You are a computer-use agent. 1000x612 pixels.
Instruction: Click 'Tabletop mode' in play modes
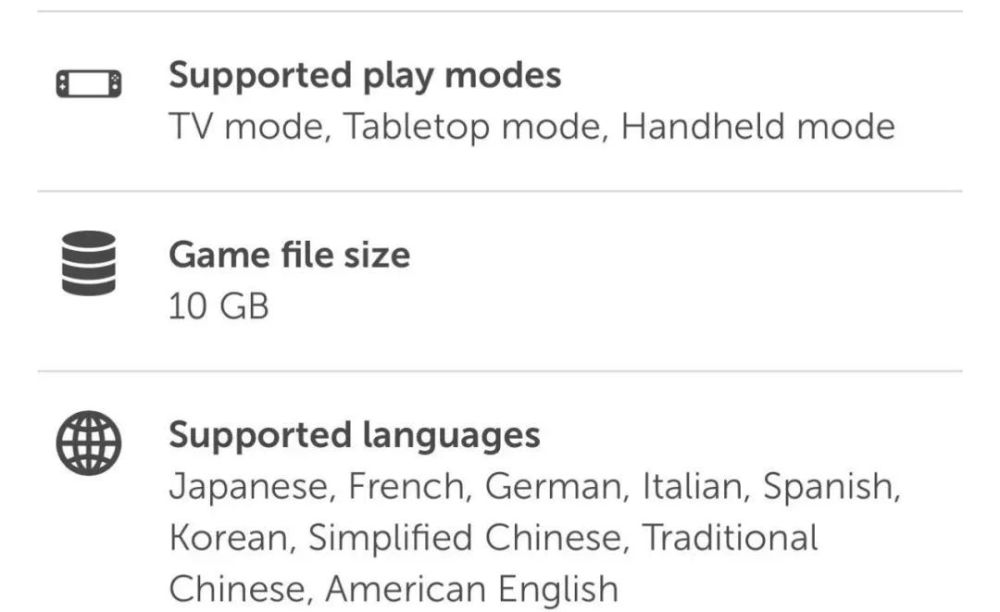[473, 127]
